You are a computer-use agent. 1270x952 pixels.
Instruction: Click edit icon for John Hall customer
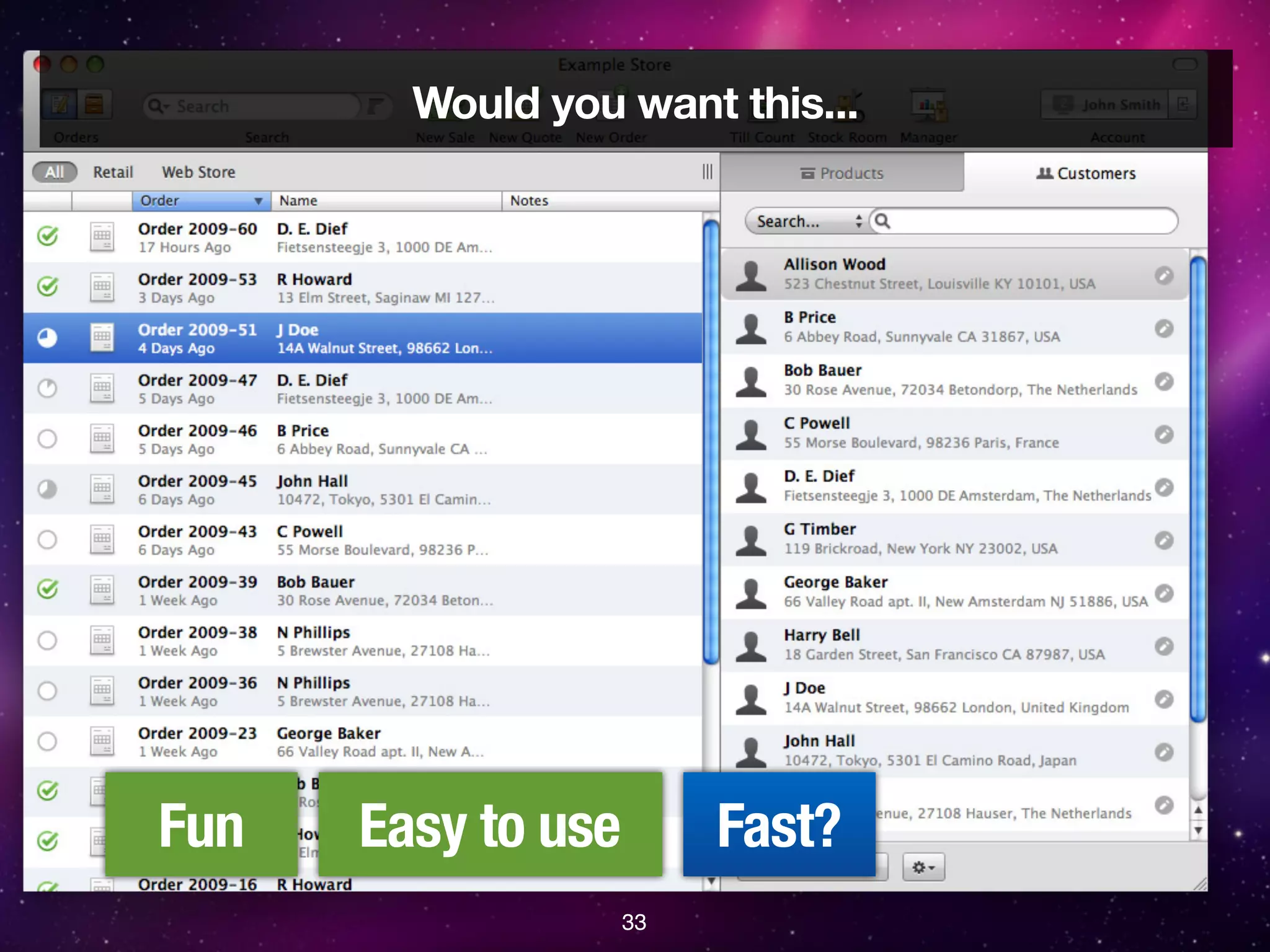(1164, 752)
